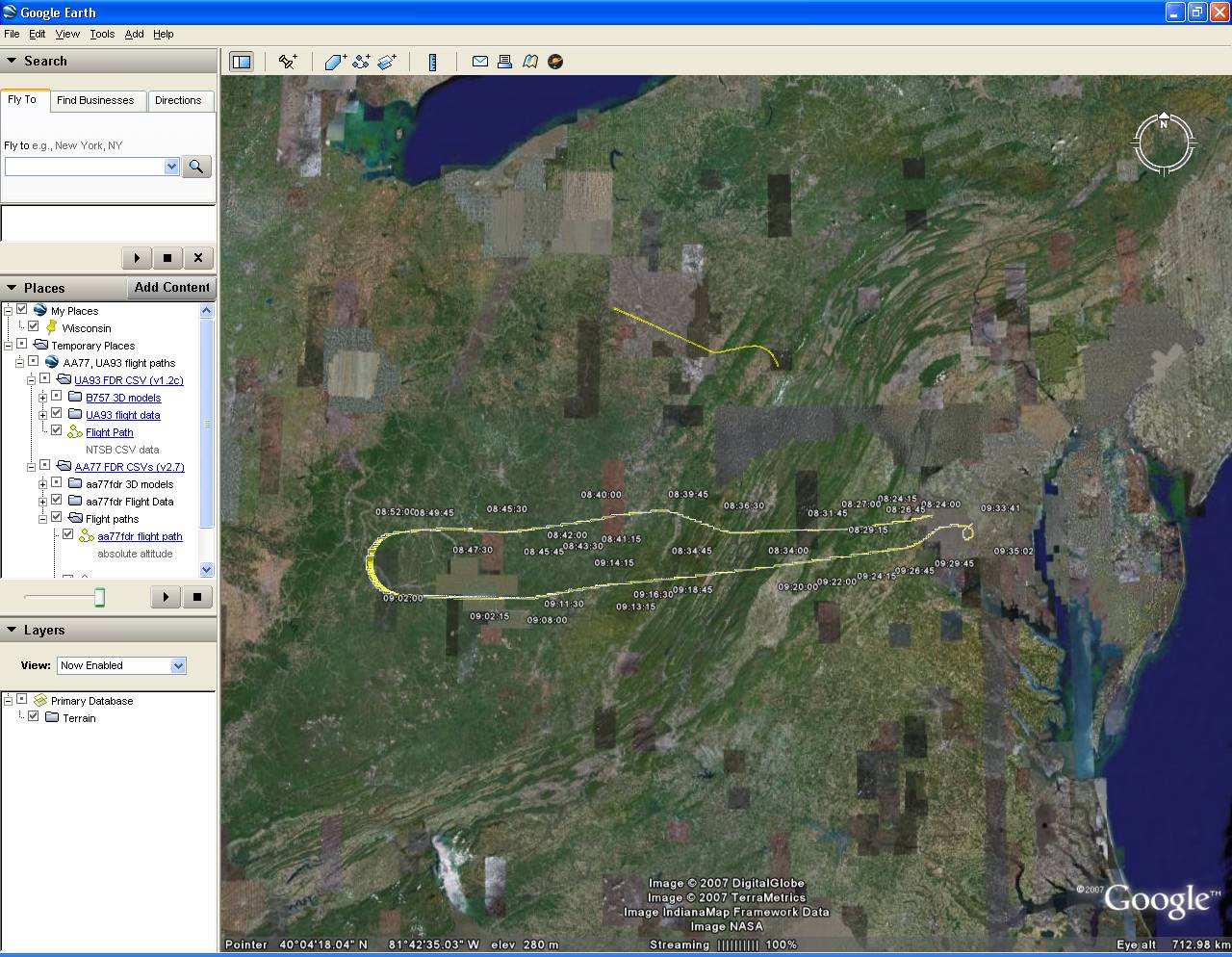Open the View menu

tap(67, 34)
